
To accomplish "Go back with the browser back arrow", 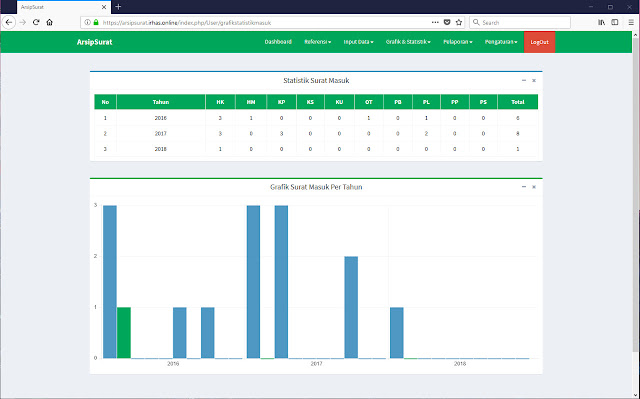I will pos(9,22).
